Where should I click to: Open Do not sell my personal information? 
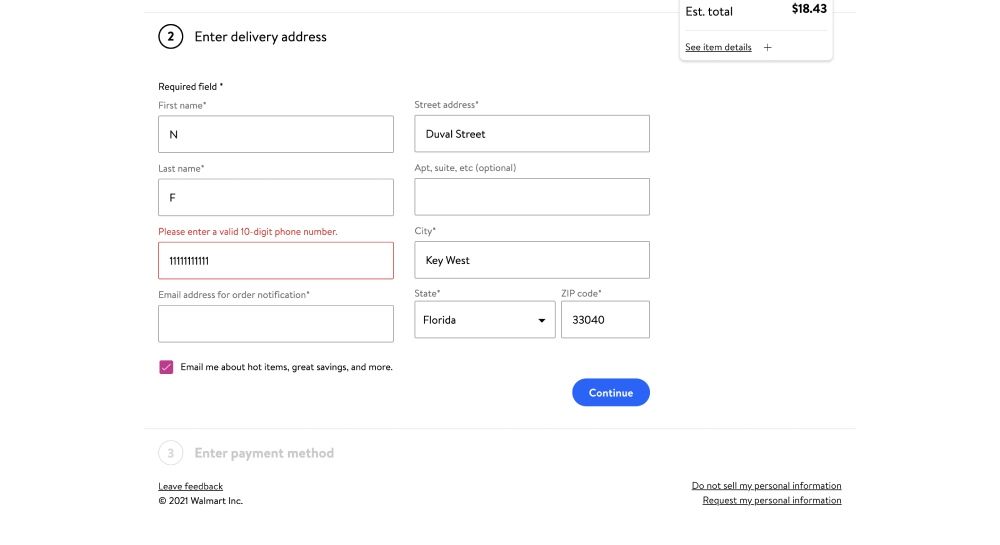[766, 486]
